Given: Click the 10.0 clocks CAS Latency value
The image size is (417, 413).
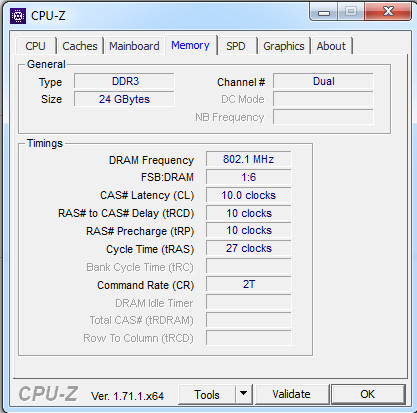Looking at the screenshot, I should tap(249, 195).
